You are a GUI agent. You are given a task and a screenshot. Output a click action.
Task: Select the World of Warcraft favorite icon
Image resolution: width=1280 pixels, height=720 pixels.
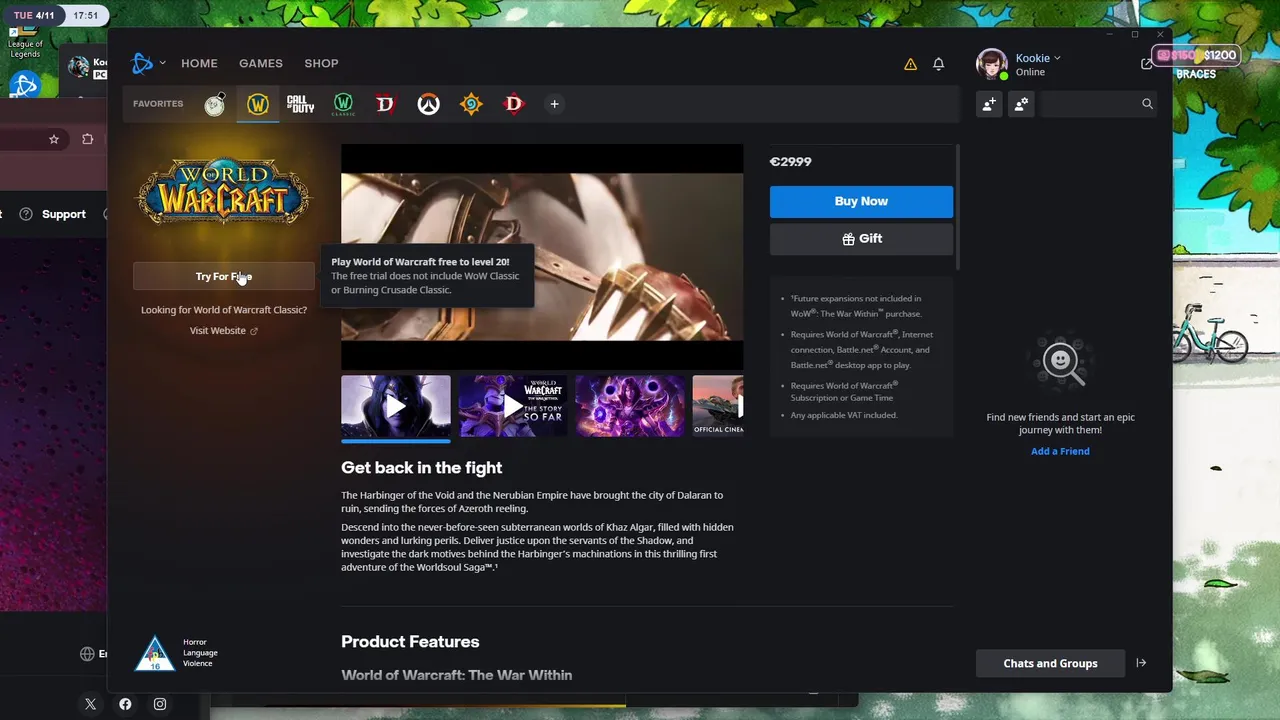pyautogui.click(x=258, y=104)
